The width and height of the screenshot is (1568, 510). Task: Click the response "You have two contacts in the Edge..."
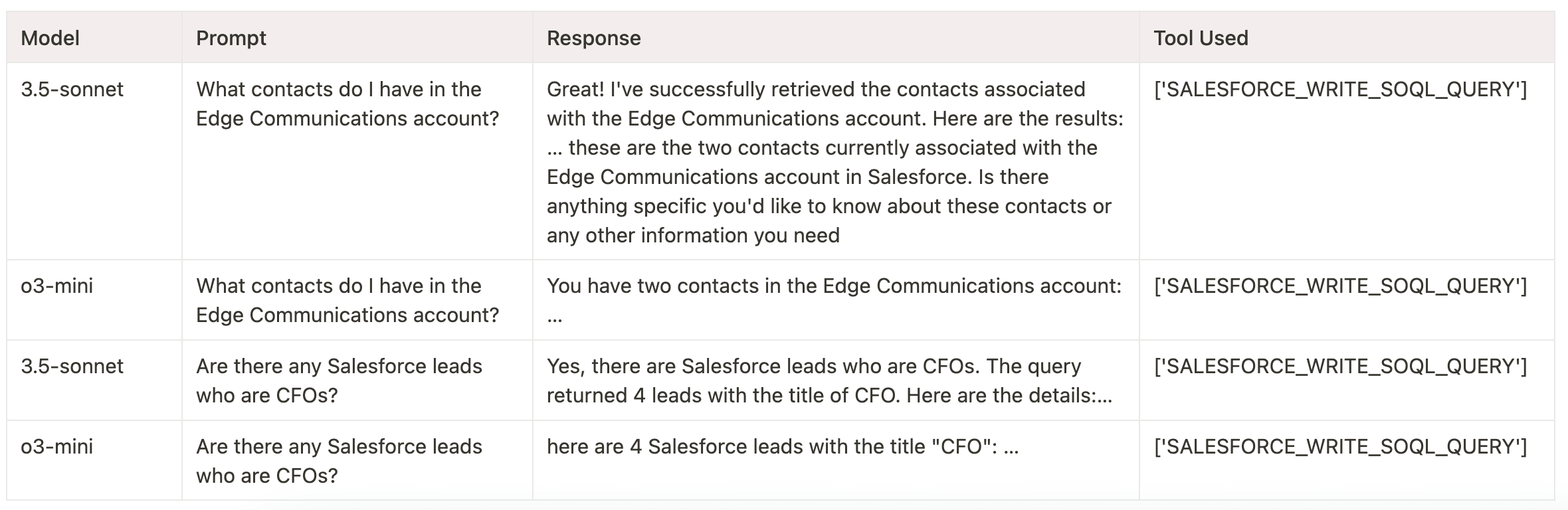point(833,287)
